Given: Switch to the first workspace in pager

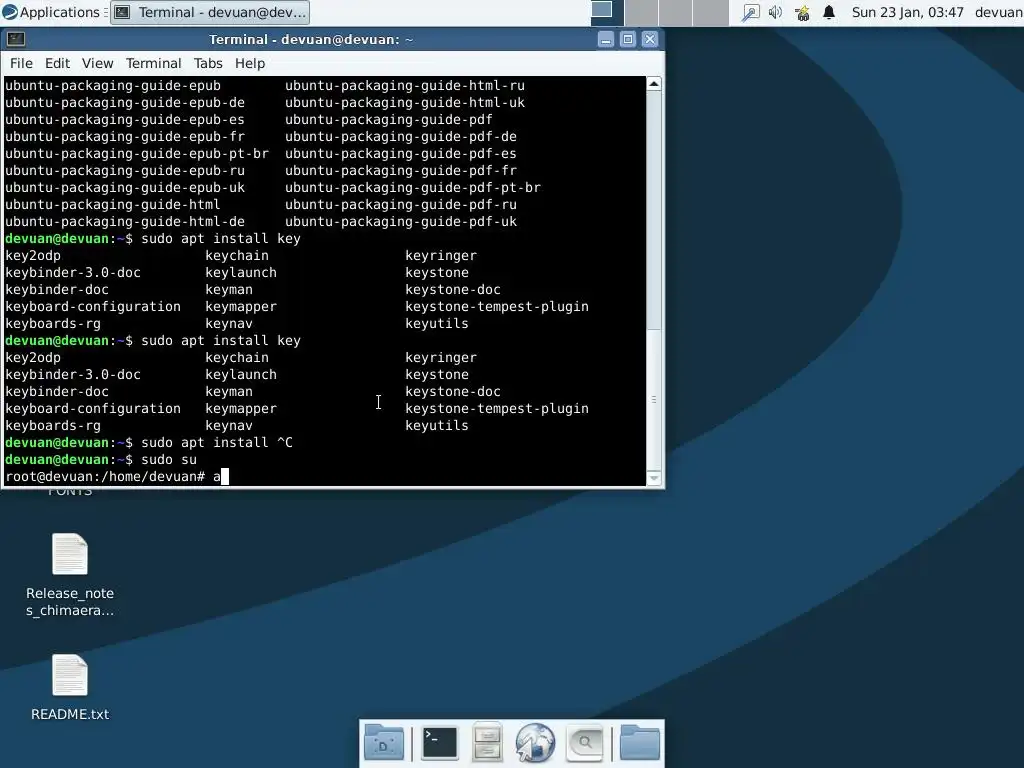Looking at the screenshot, I should 607,12.
